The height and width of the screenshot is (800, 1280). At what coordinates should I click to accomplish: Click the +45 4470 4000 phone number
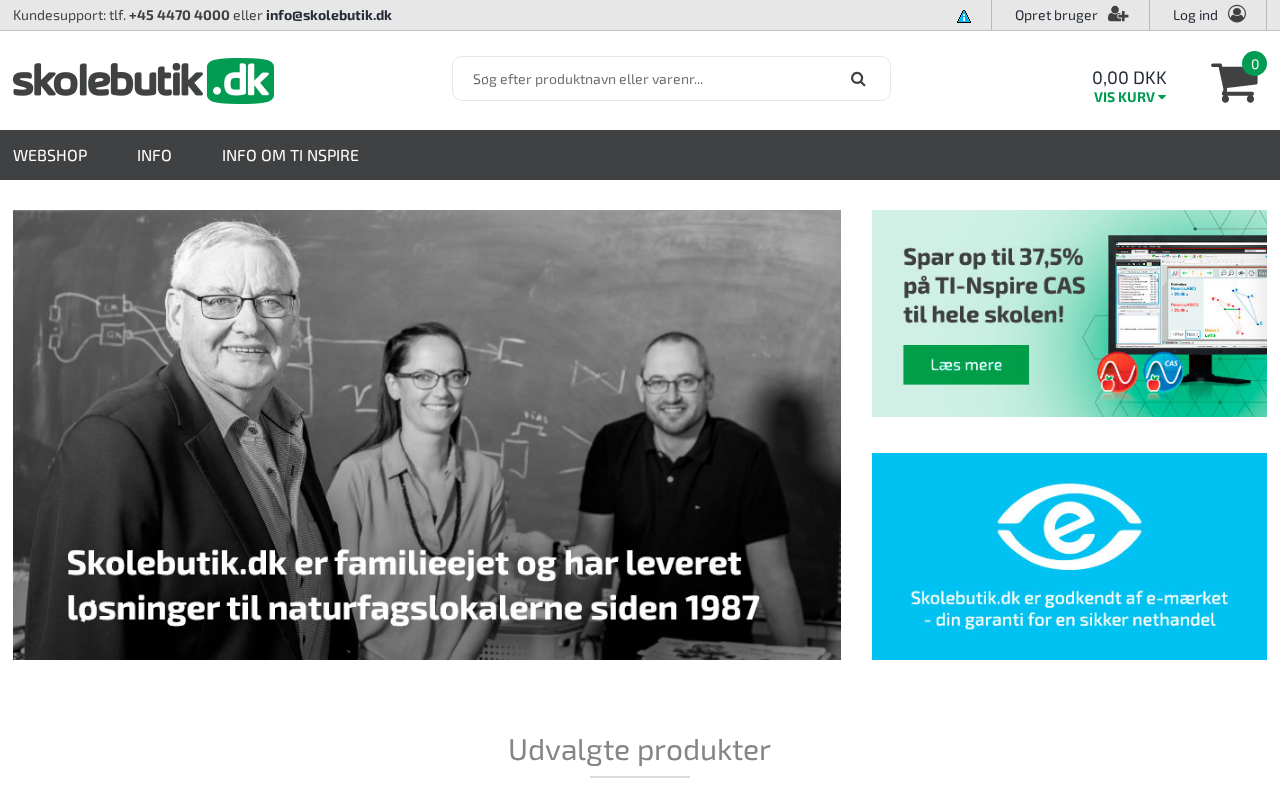click(179, 15)
